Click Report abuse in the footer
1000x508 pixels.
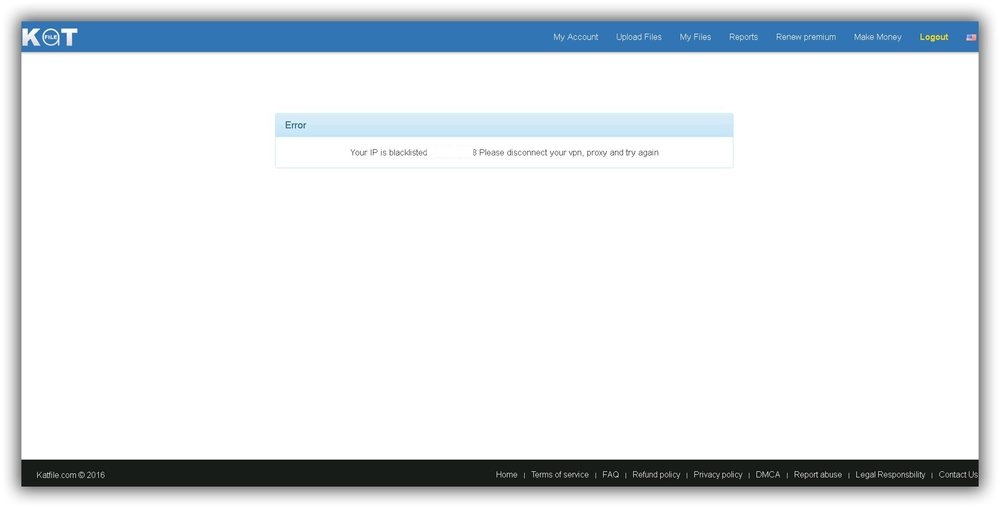[817, 475]
